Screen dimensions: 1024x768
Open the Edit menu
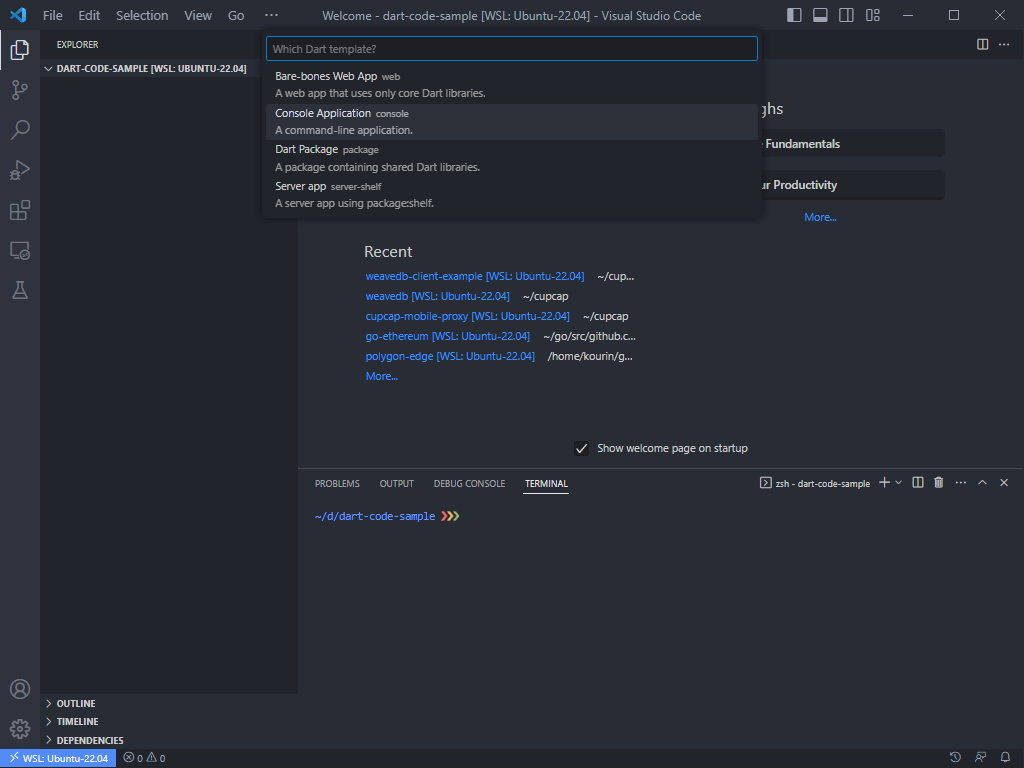point(89,15)
